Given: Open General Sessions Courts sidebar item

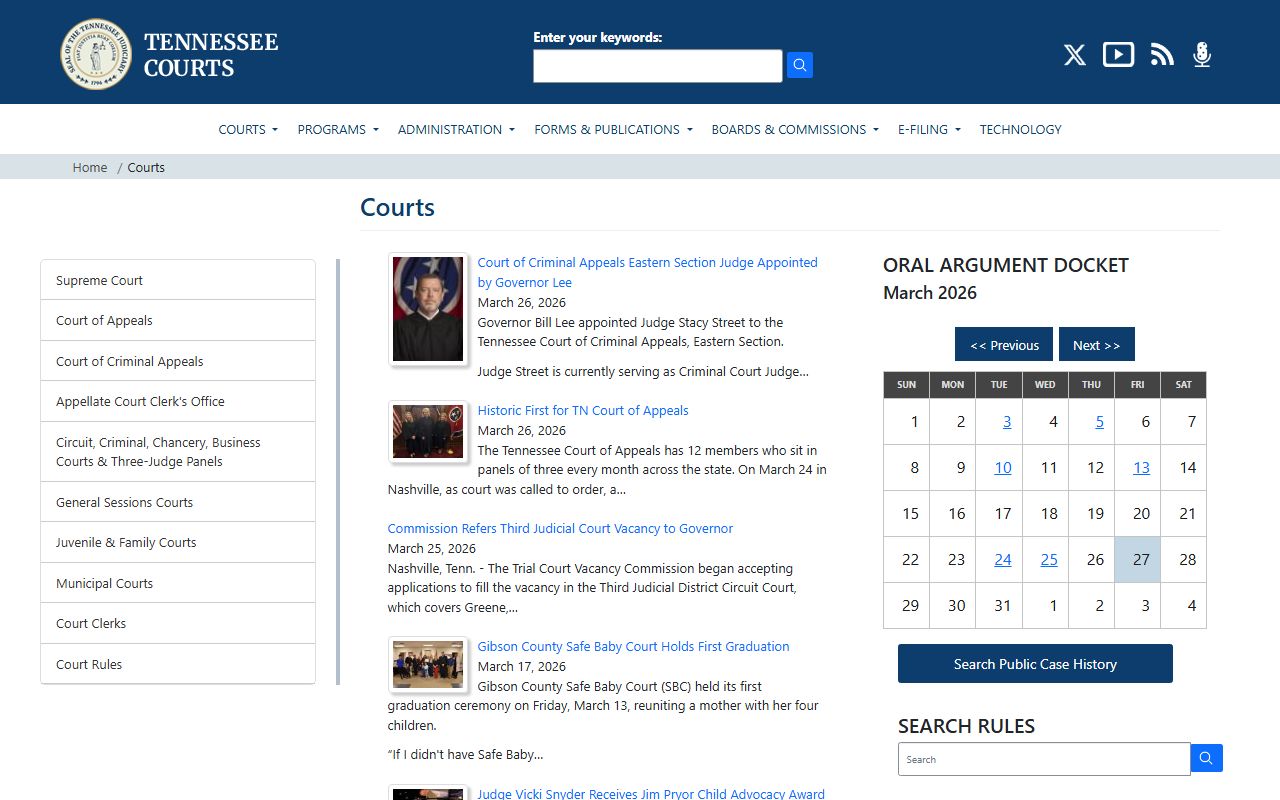Looking at the screenshot, I should tap(178, 502).
